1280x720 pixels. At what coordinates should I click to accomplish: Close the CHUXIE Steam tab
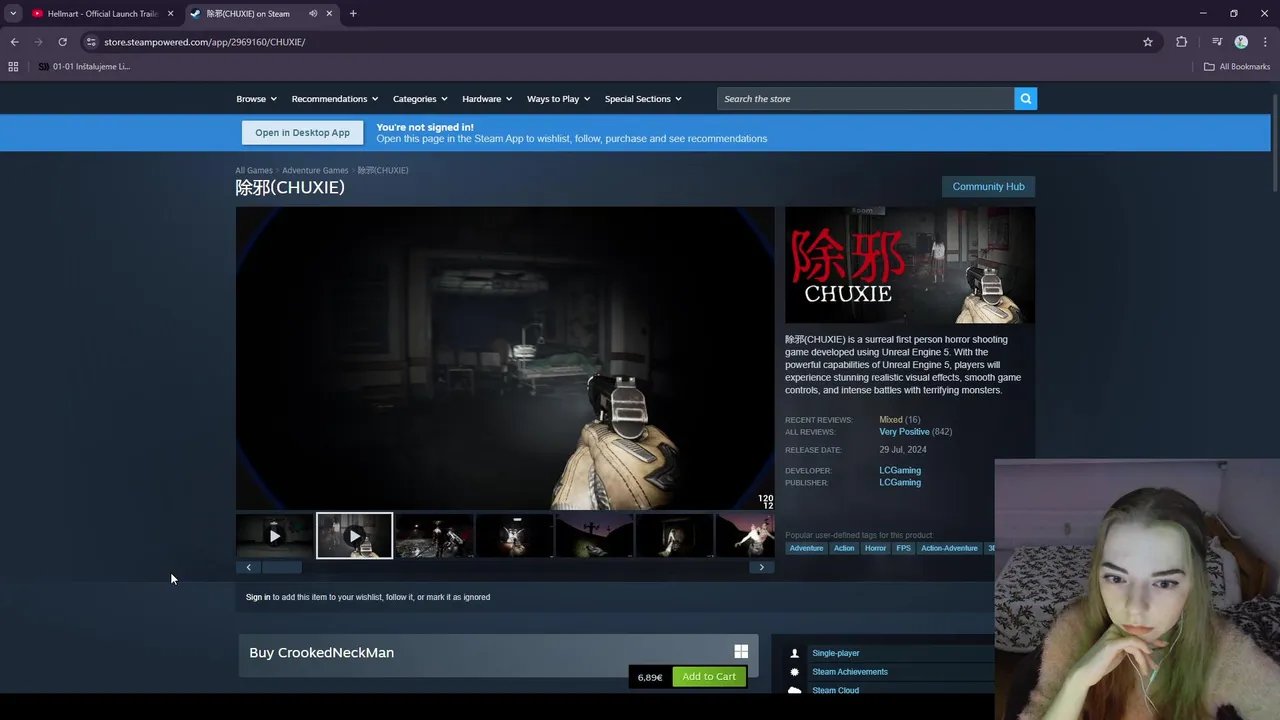[x=329, y=14]
